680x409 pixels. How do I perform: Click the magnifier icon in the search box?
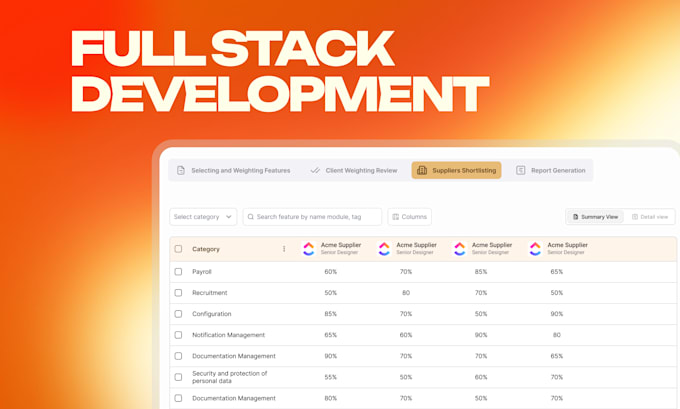(251, 217)
